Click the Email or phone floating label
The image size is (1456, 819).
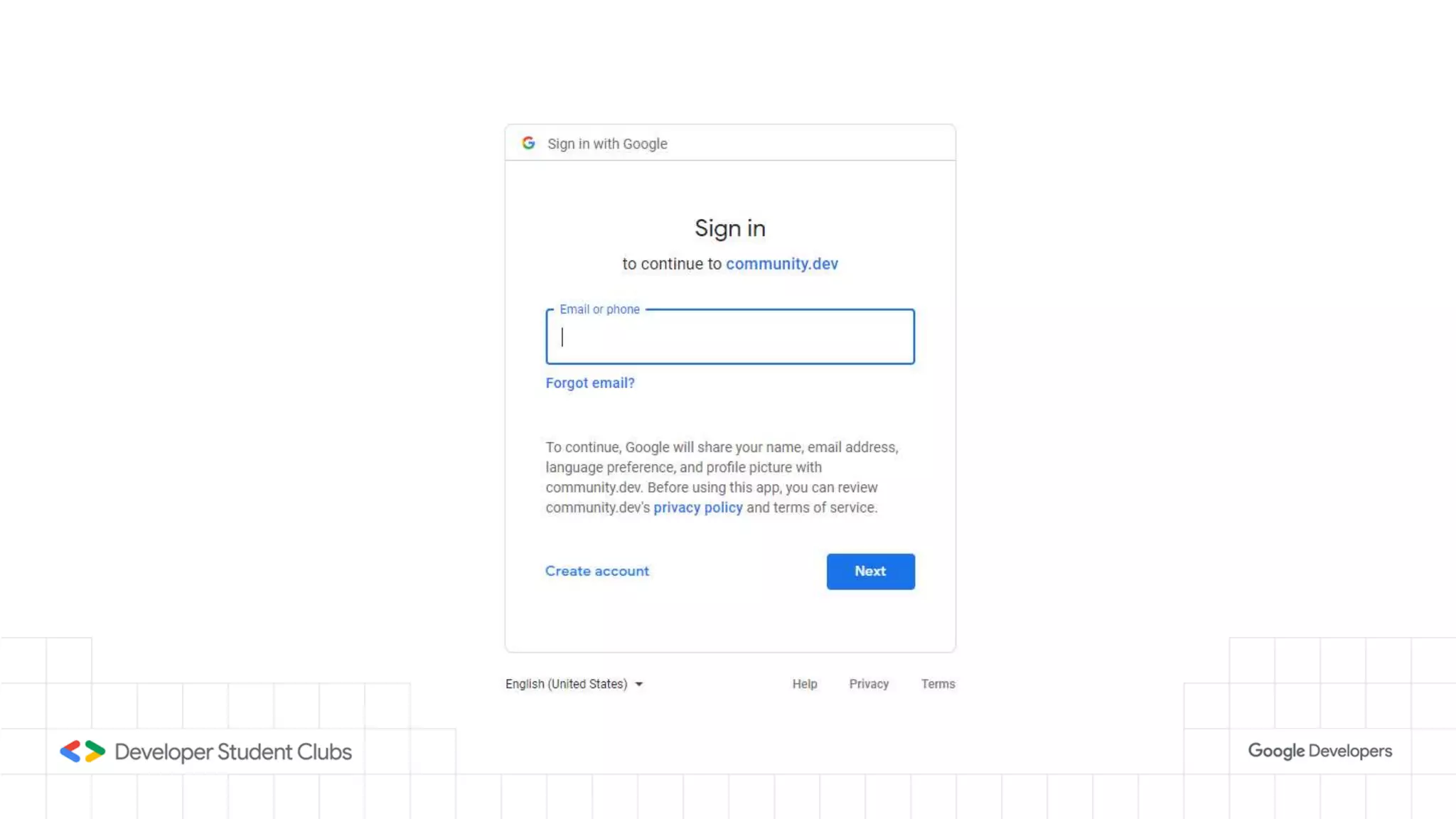point(599,309)
